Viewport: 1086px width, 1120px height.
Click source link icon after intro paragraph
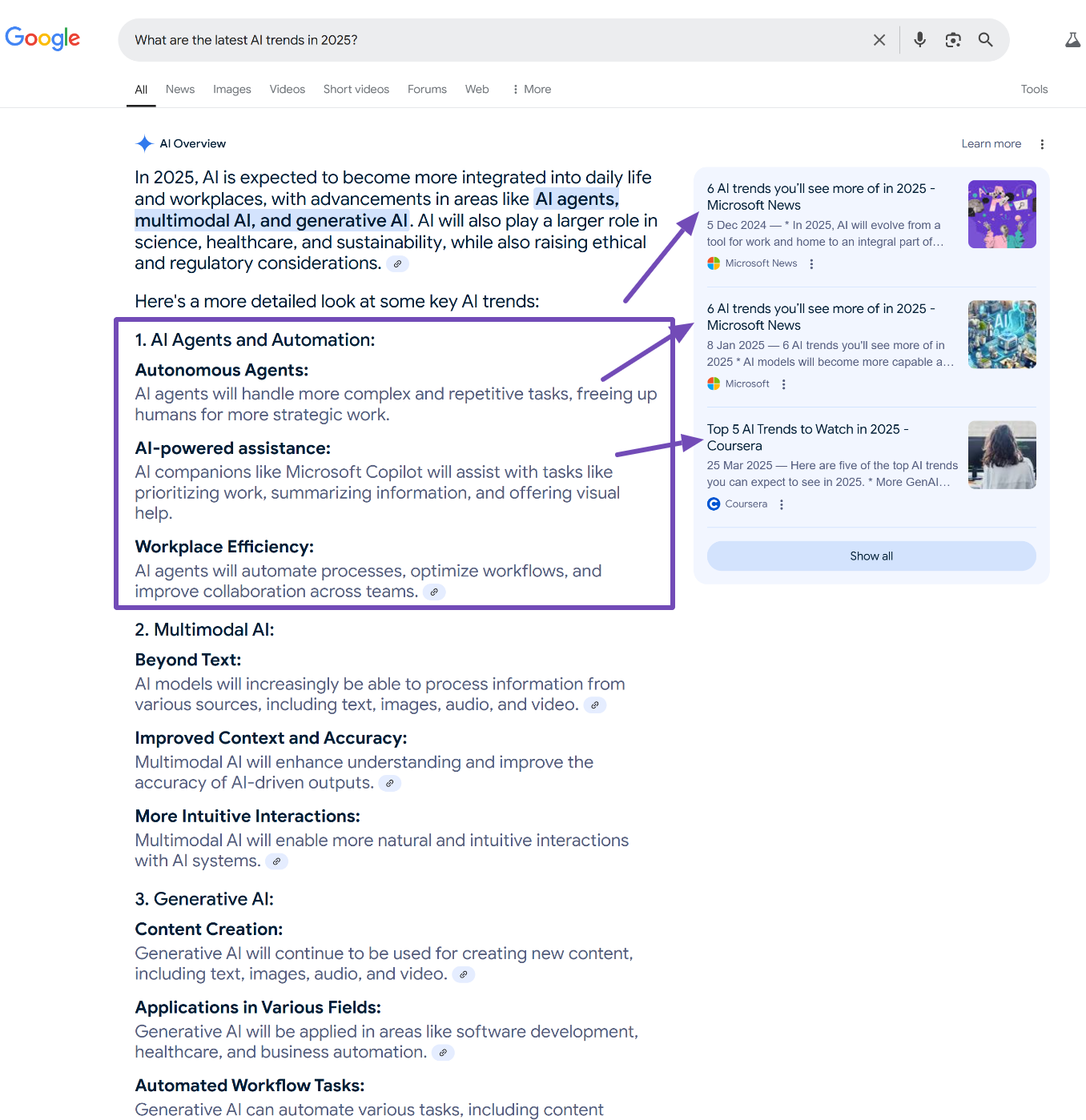pyautogui.click(x=397, y=264)
